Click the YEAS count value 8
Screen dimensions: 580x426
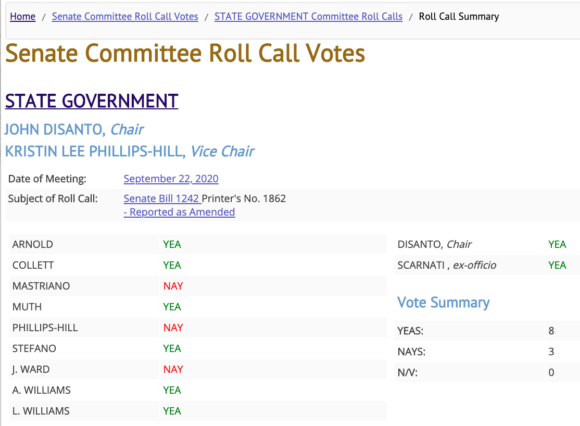[x=551, y=331]
